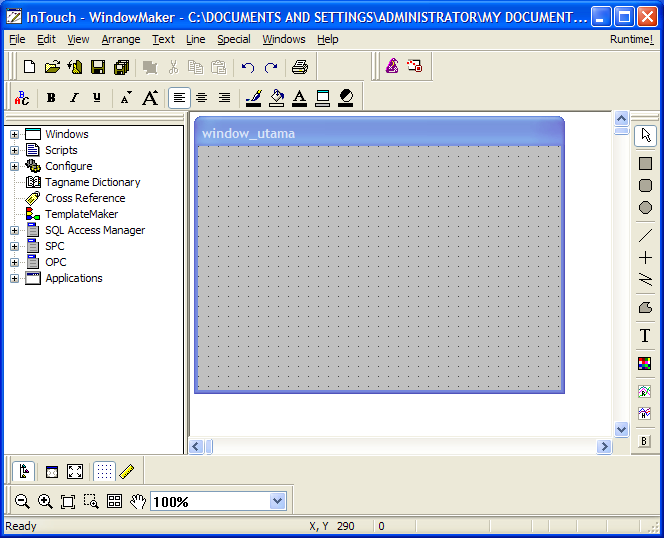Viewport: 664px width, 538px height.
Task: Click the Print icon
Action: click(x=300, y=67)
